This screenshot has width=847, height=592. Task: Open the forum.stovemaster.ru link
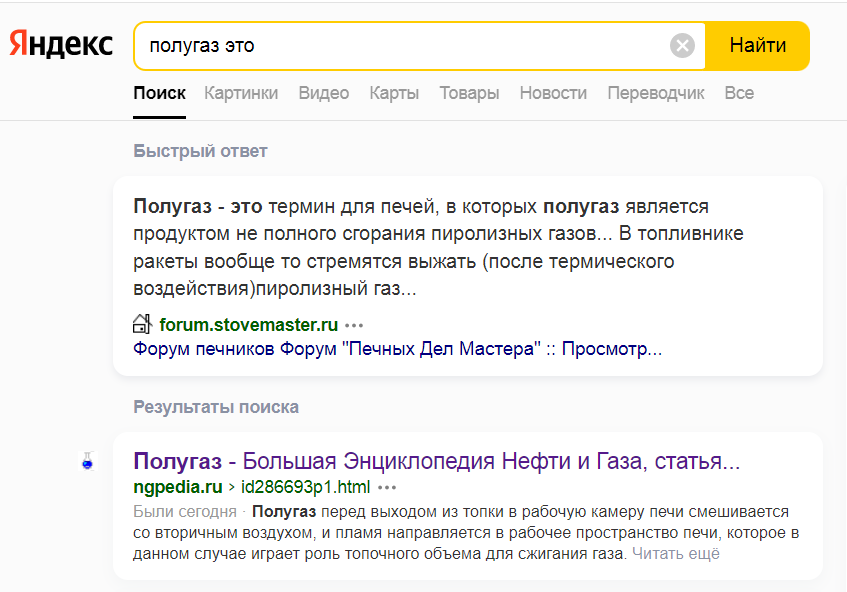pyautogui.click(x=248, y=325)
